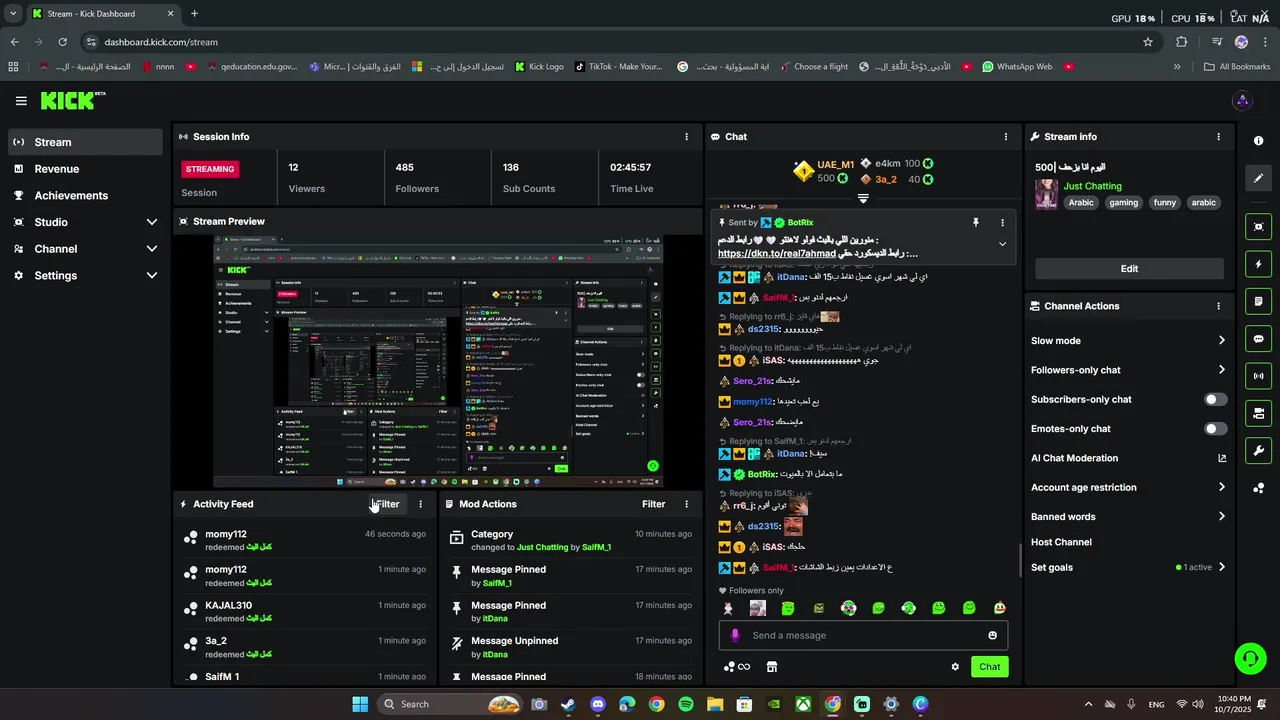
Task: Open the Session Info panel options menu
Action: click(x=686, y=137)
